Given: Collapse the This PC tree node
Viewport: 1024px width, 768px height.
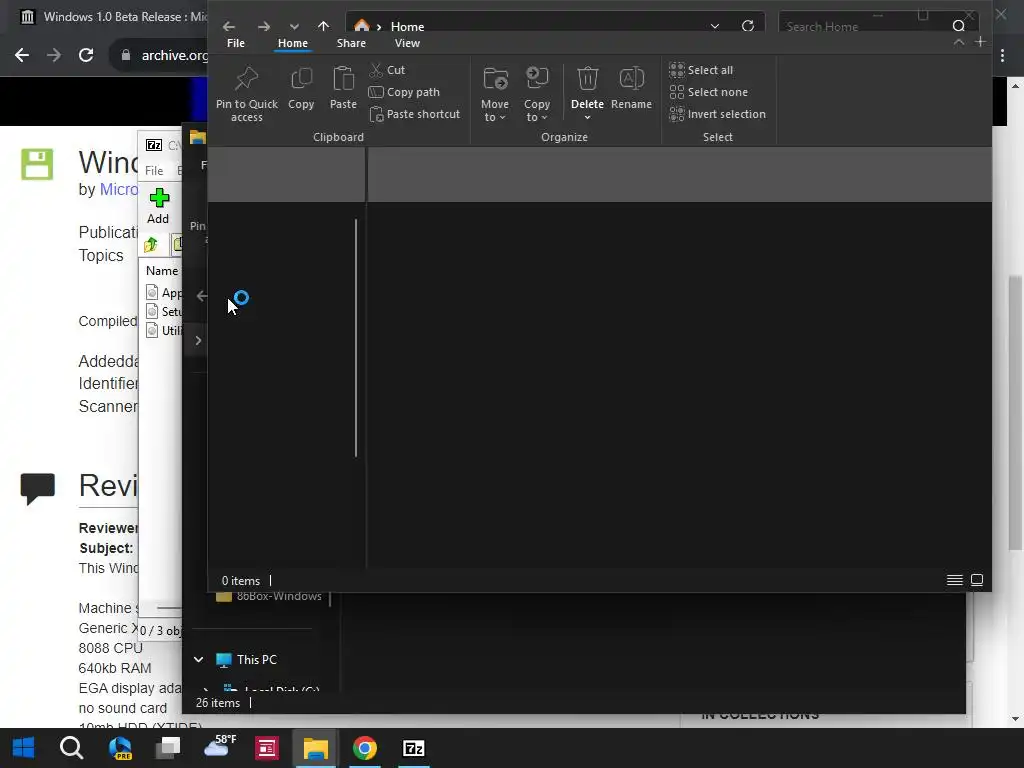Looking at the screenshot, I should pos(199,660).
